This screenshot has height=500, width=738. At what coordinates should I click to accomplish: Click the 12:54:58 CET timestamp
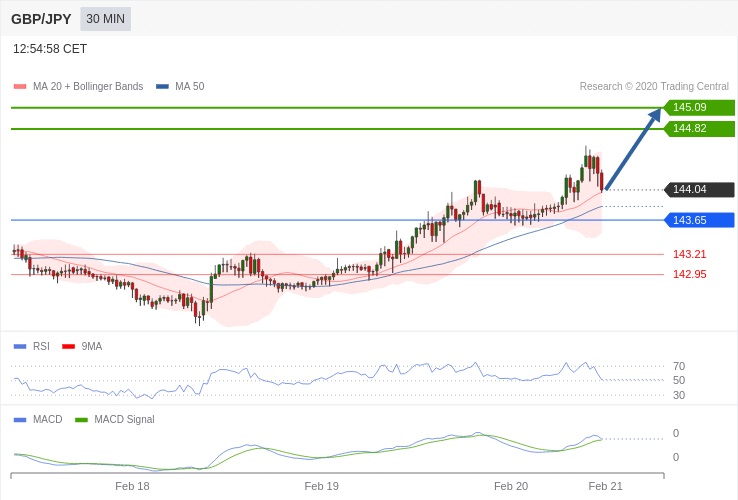50,49
